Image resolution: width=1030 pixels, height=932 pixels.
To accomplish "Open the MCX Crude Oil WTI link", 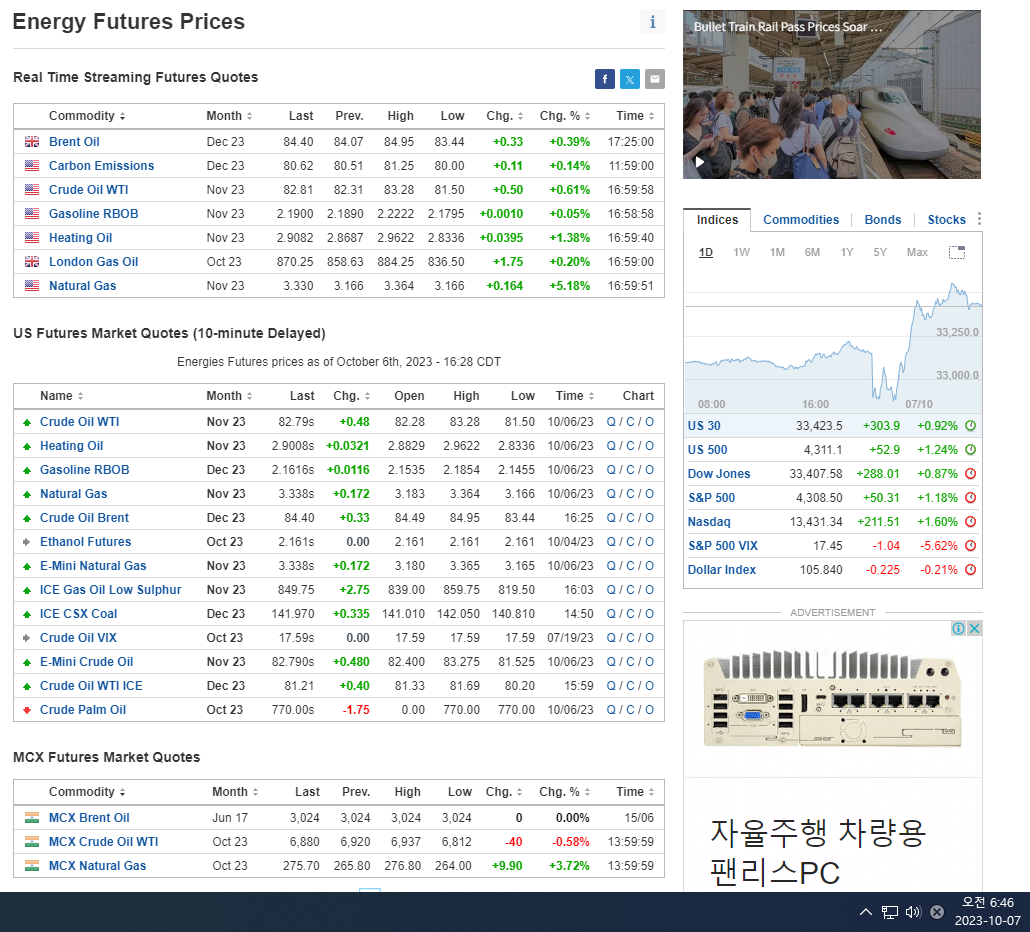I will [103, 842].
